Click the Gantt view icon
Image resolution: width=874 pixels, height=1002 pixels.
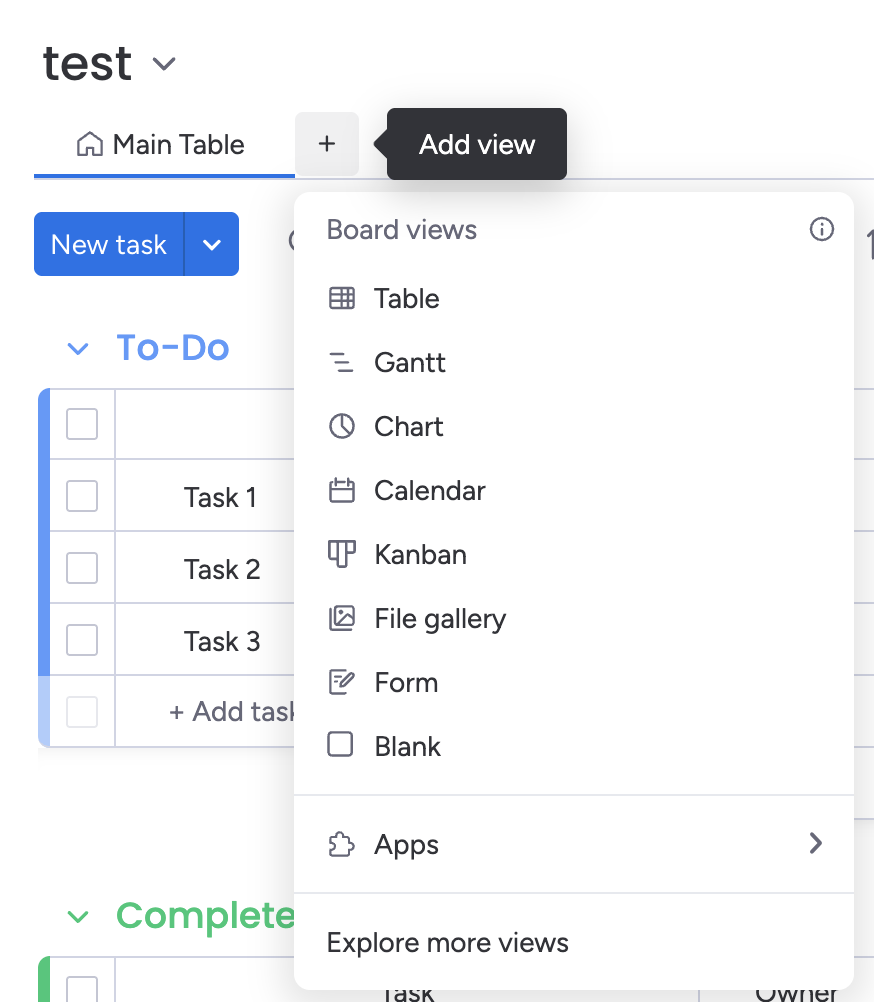342,362
